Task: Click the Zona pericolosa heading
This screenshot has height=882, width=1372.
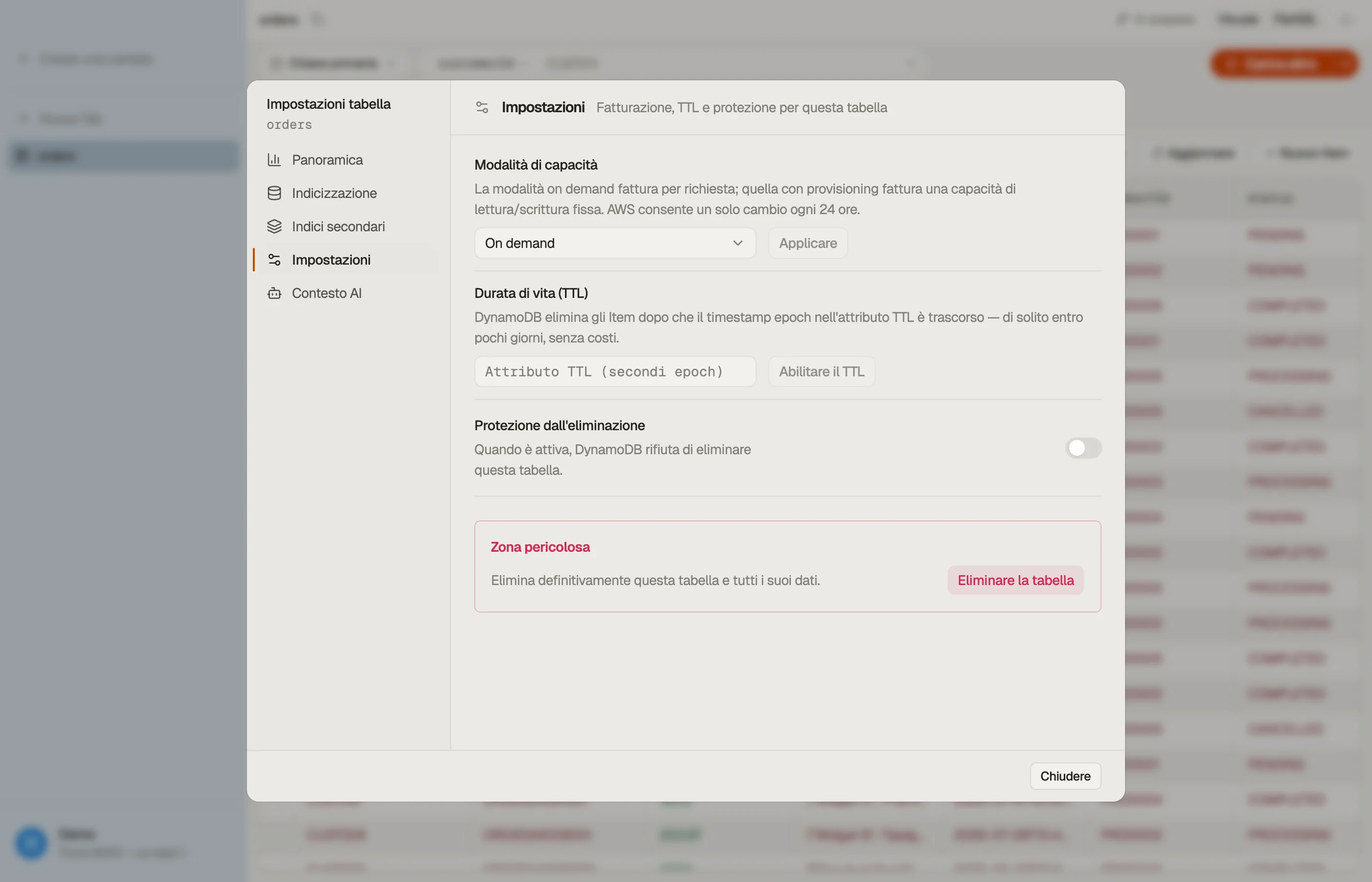Action: coord(540,547)
